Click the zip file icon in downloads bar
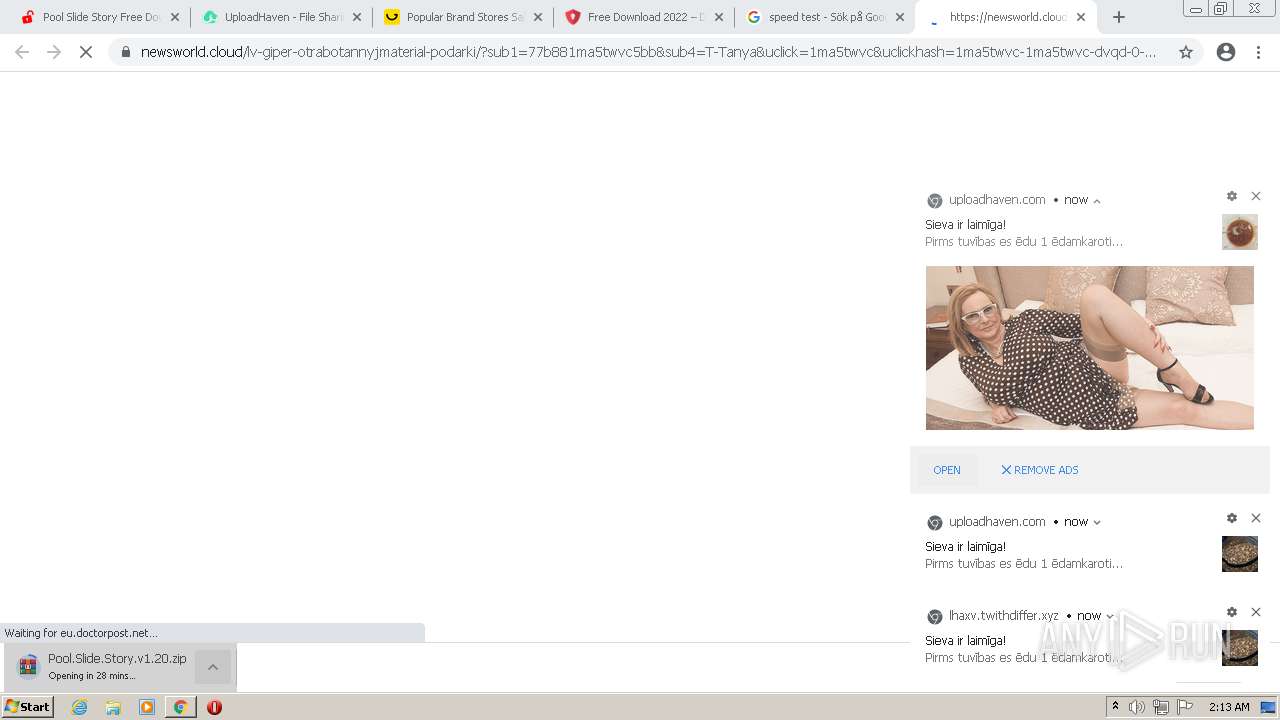The height and width of the screenshot is (720, 1280). [28, 667]
